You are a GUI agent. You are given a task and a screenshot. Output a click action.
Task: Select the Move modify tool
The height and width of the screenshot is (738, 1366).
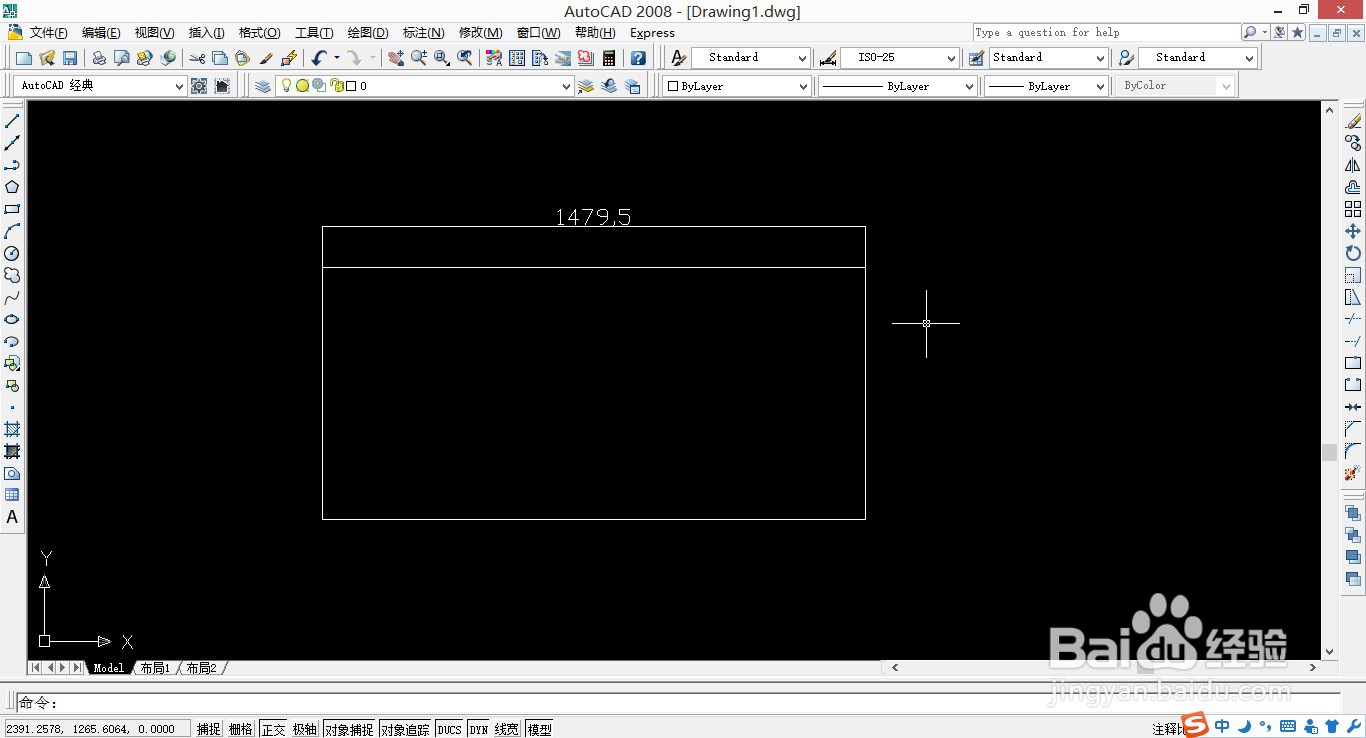[1353, 231]
